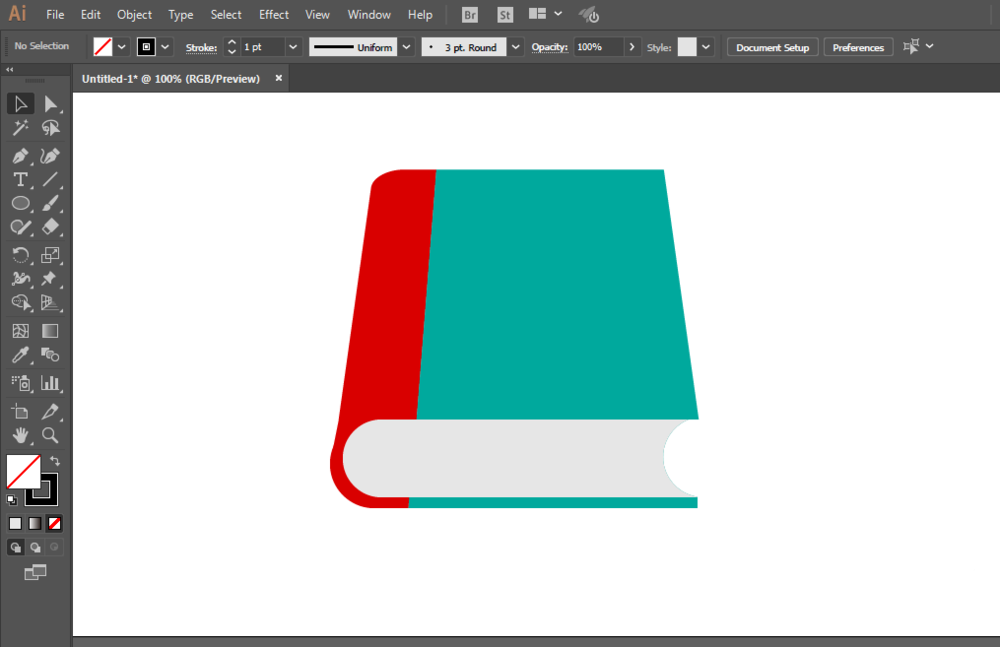Open the Uniform variable width profile dropdown
Image resolution: width=1000 pixels, height=647 pixels.
click(x=406, y=47)
